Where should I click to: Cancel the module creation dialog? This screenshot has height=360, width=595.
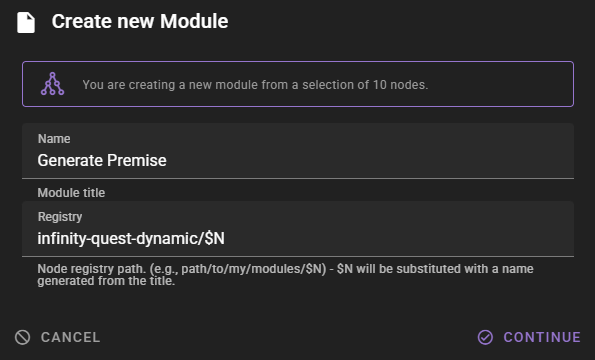[57, 337]
